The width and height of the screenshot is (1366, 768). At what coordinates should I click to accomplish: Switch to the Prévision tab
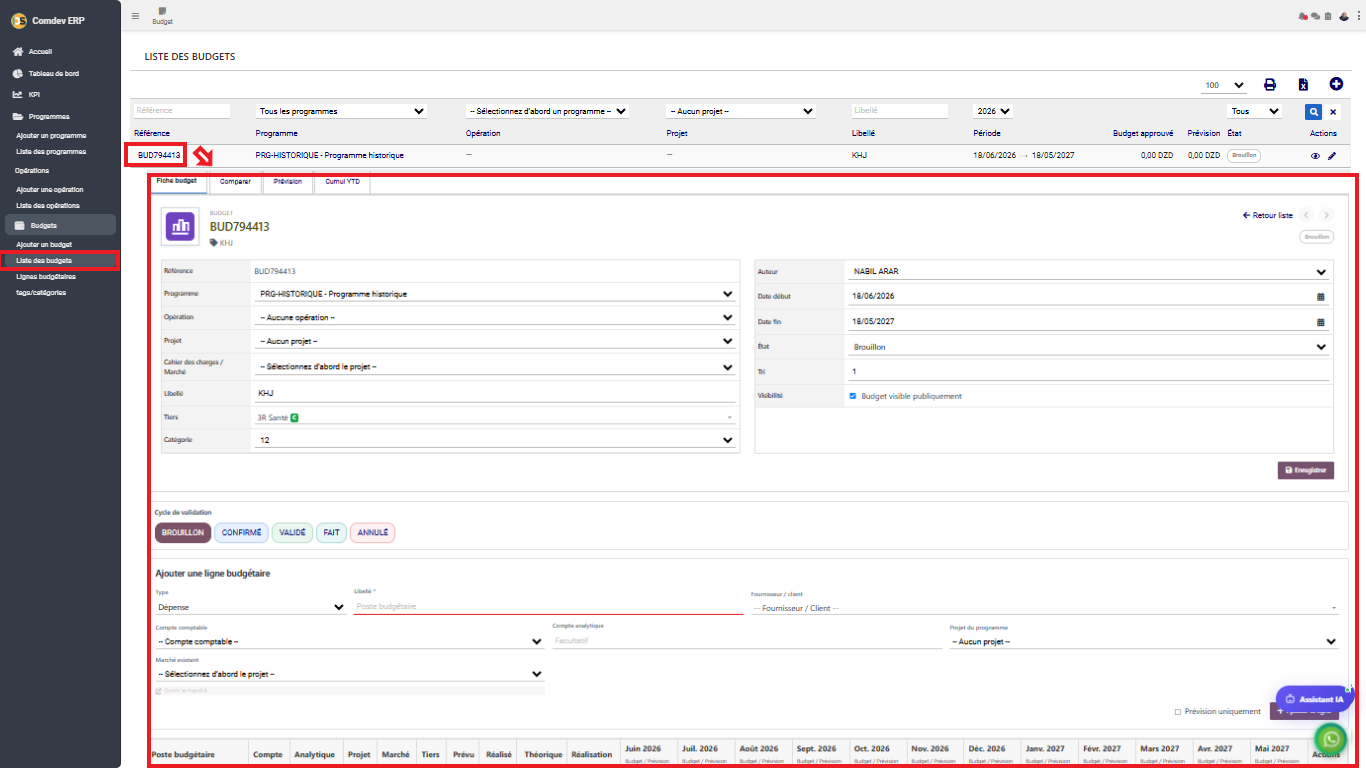pyautogui.click(x=287, y=181)
